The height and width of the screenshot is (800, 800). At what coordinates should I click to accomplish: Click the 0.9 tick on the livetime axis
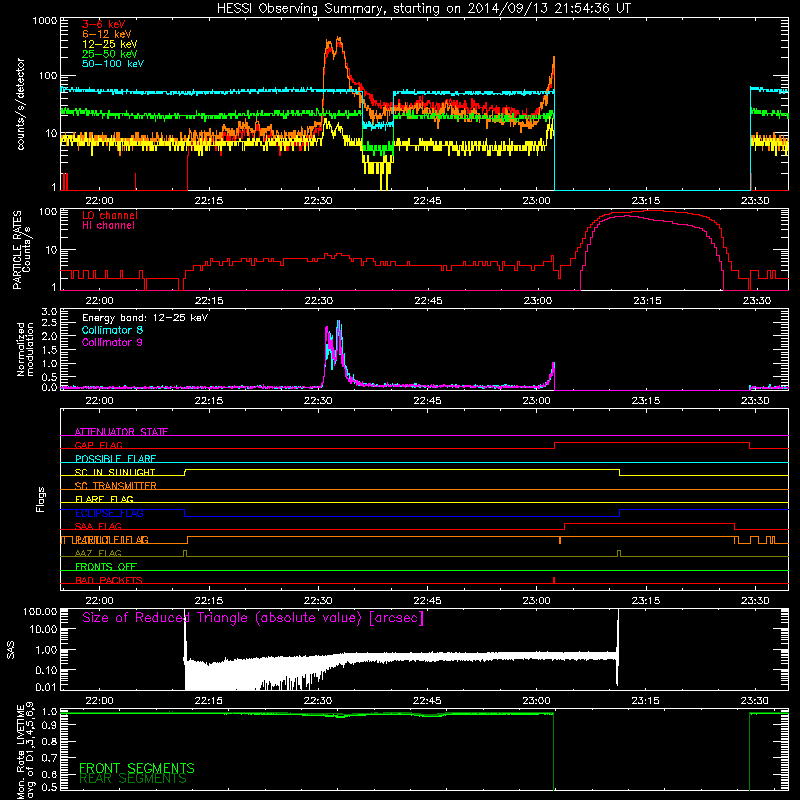point(49,727)
